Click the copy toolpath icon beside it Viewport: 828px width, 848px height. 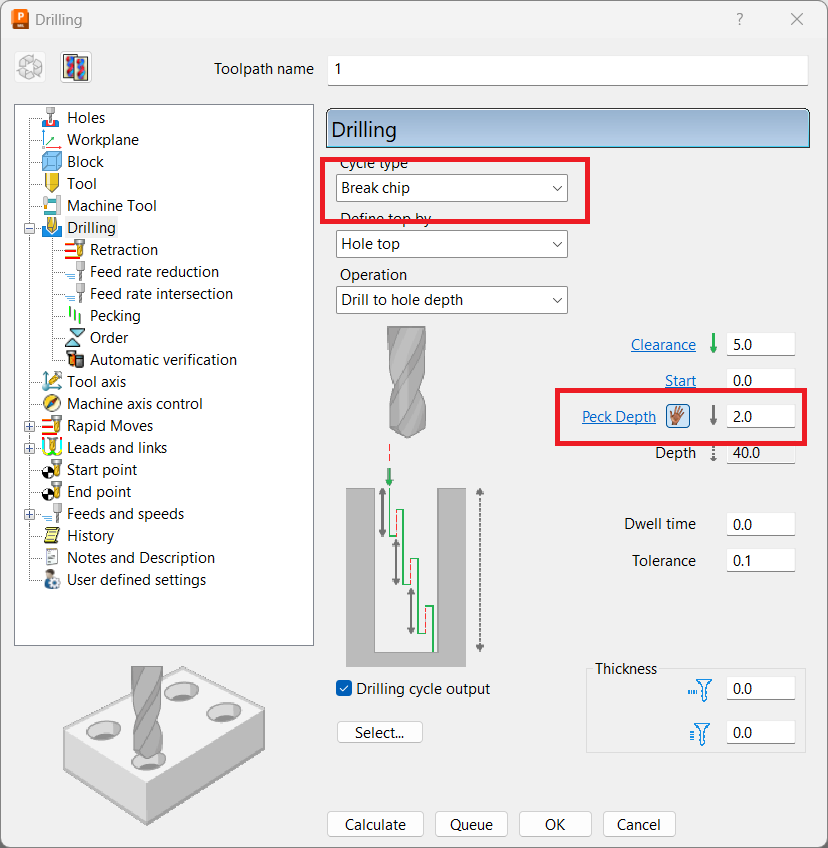[75, 67]
